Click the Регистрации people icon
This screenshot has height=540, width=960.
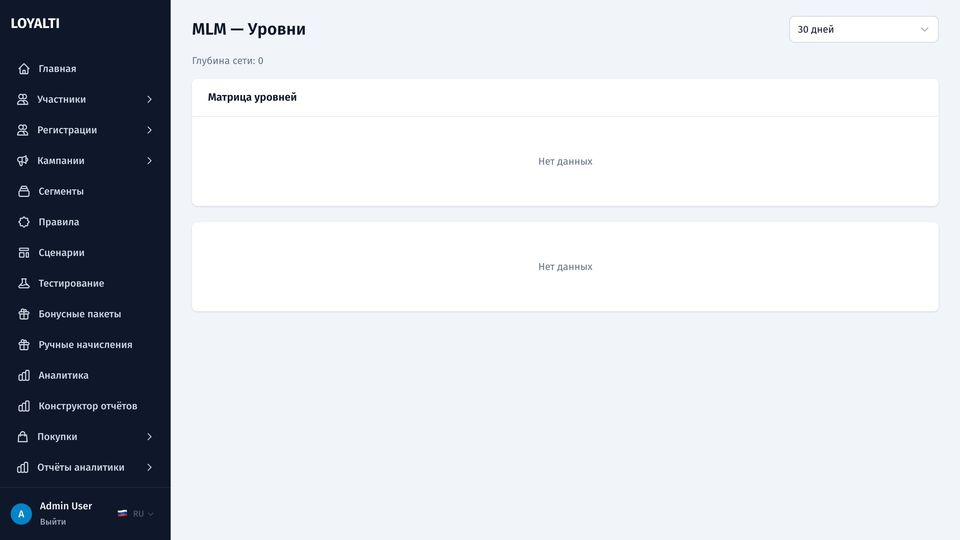[23, 130]
